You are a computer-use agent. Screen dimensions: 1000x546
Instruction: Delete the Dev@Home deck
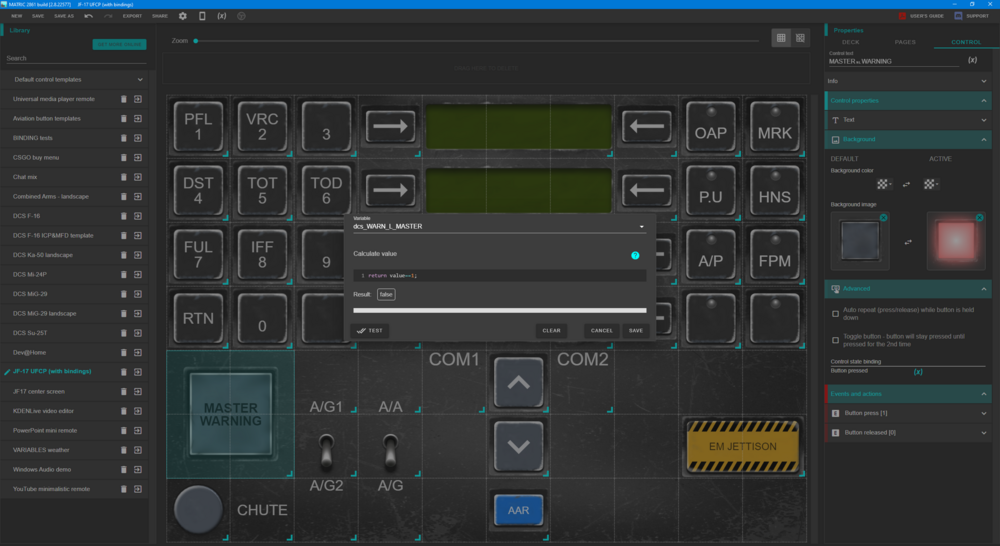(x=124, y=353)
